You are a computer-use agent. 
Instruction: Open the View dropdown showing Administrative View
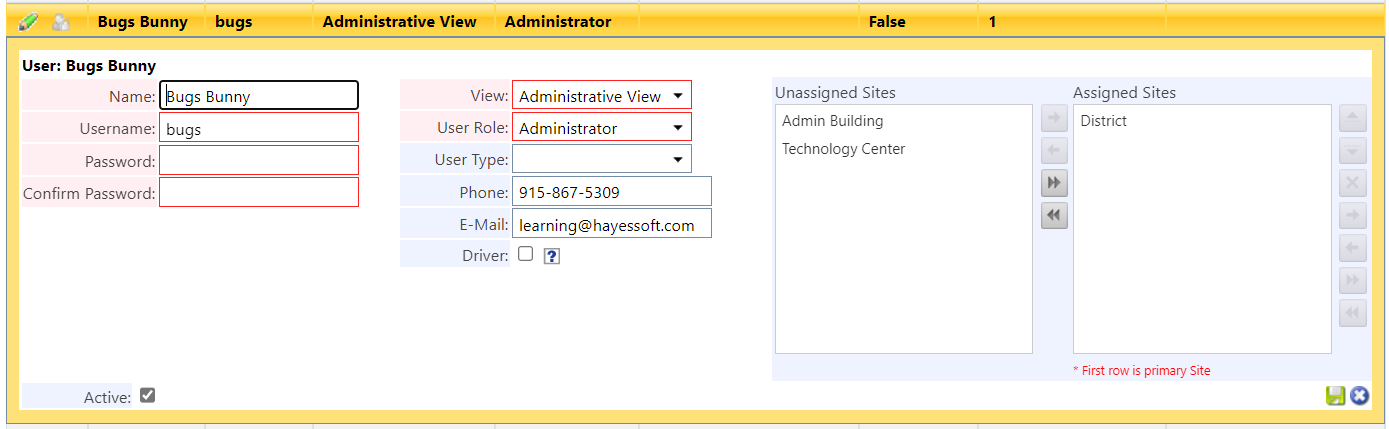click(x=602, y=96)
